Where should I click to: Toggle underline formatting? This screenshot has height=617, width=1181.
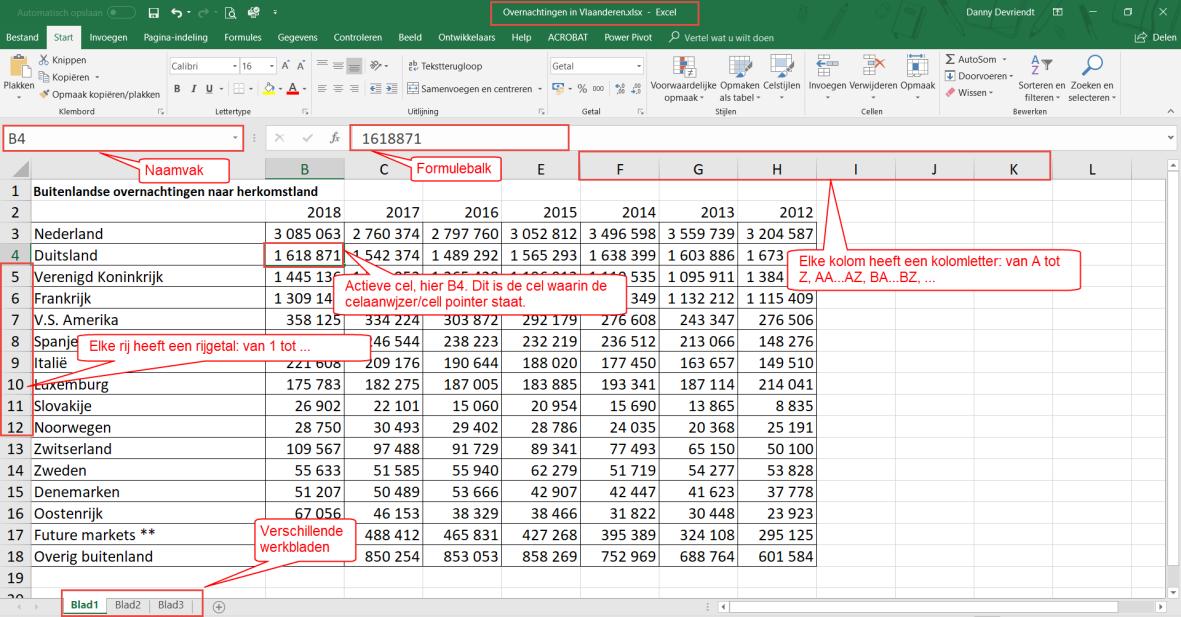pyautogui.click(x=208, y=88)
